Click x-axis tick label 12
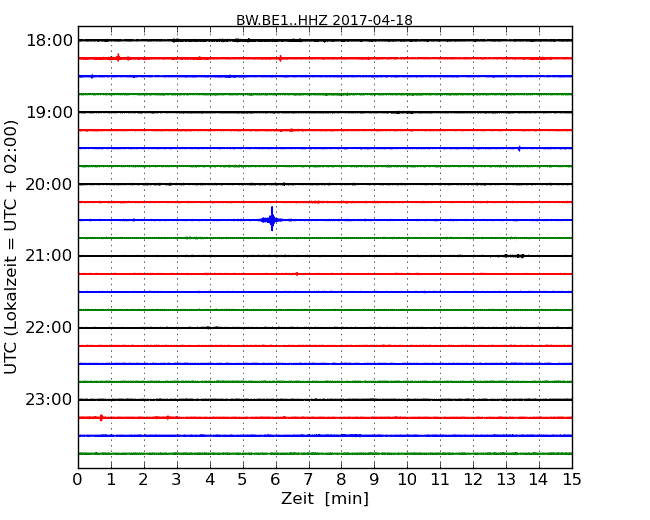Viewport: 650px width, 520px height. click(473, 480)
